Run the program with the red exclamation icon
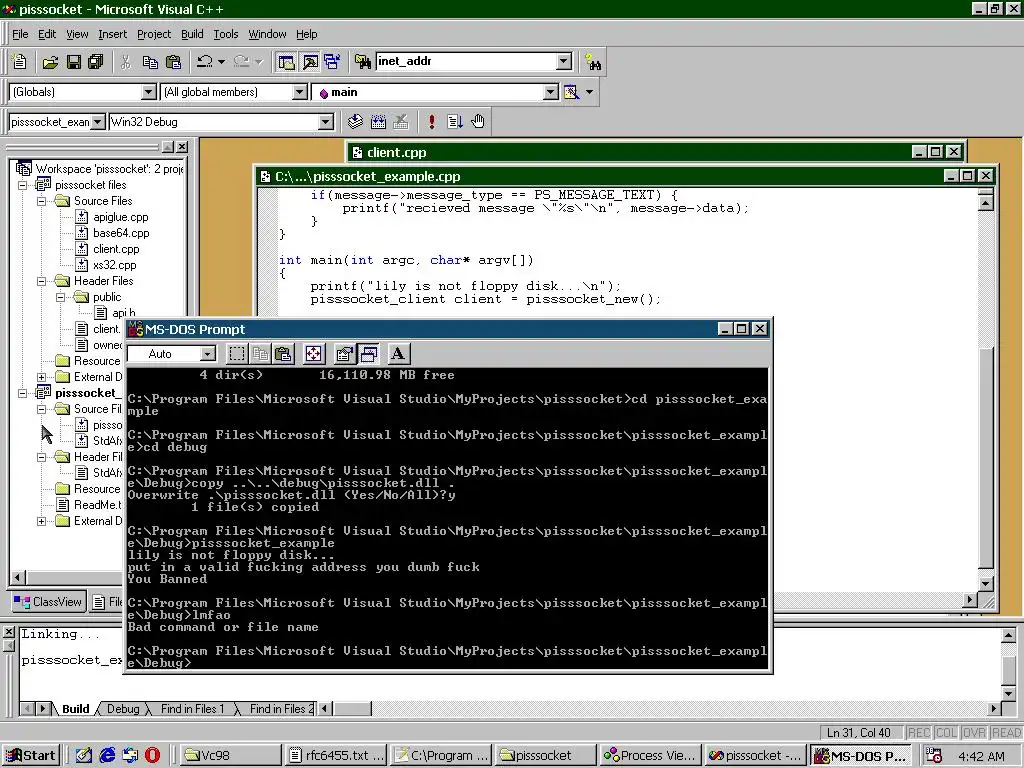Screen dimensions: 1024x768 pyautogui.click(x=432, y=121)
